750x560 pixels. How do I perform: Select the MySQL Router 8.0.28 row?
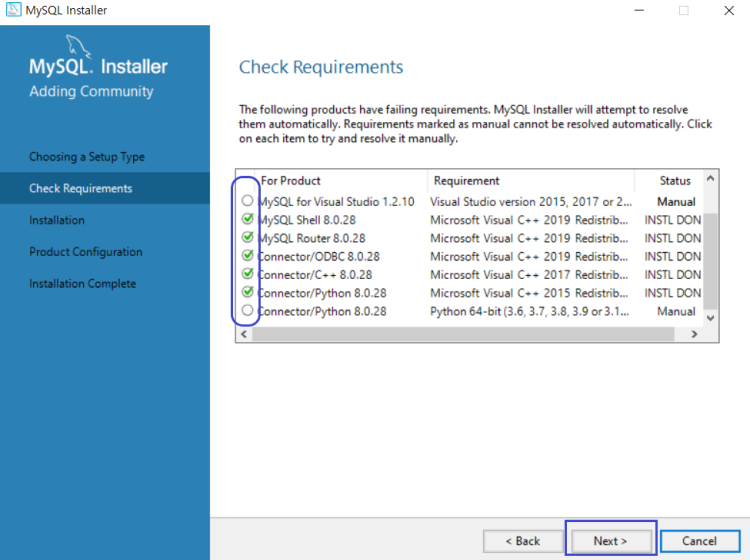[x=470, y=238]
